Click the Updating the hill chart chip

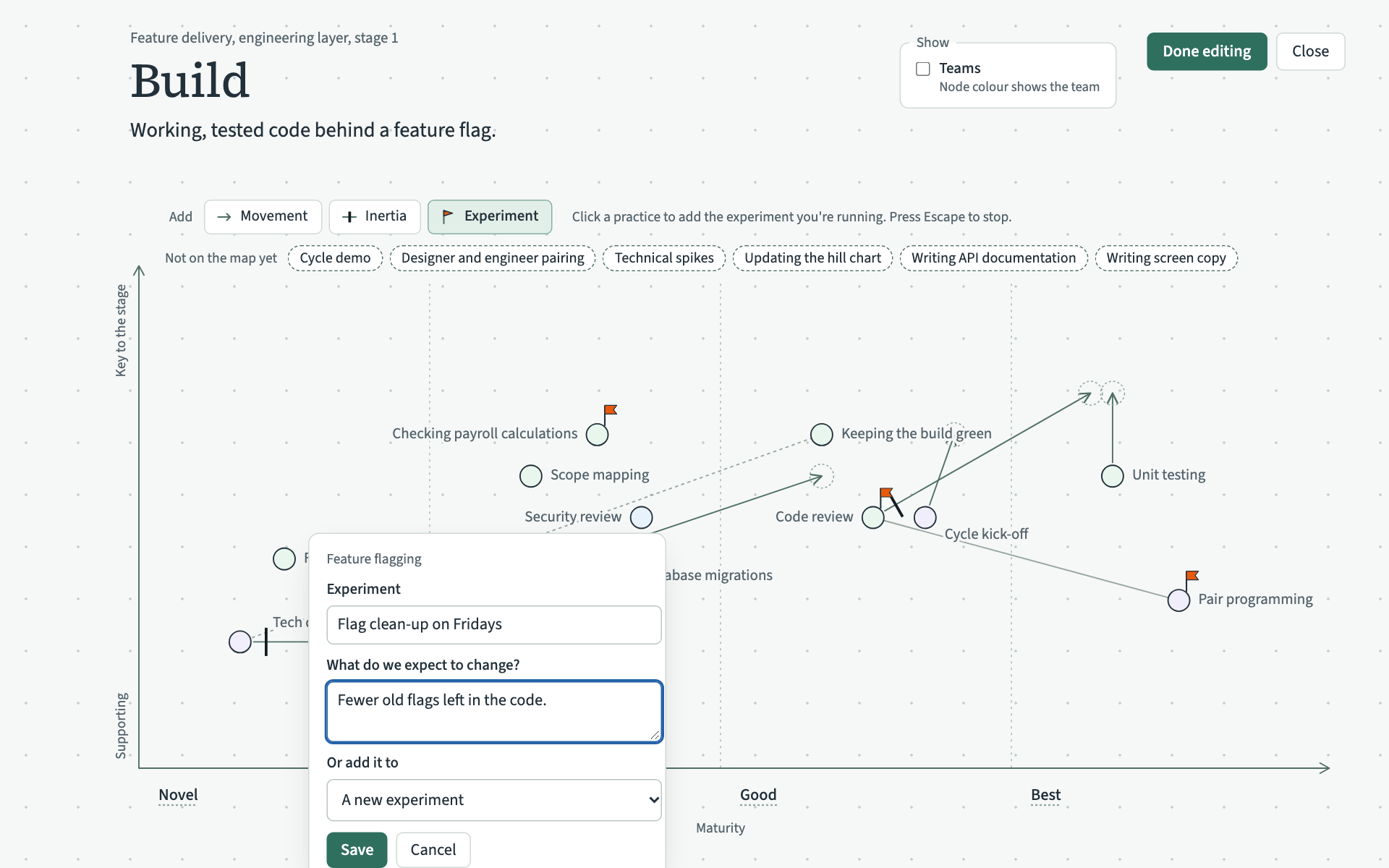pos(812,258)
